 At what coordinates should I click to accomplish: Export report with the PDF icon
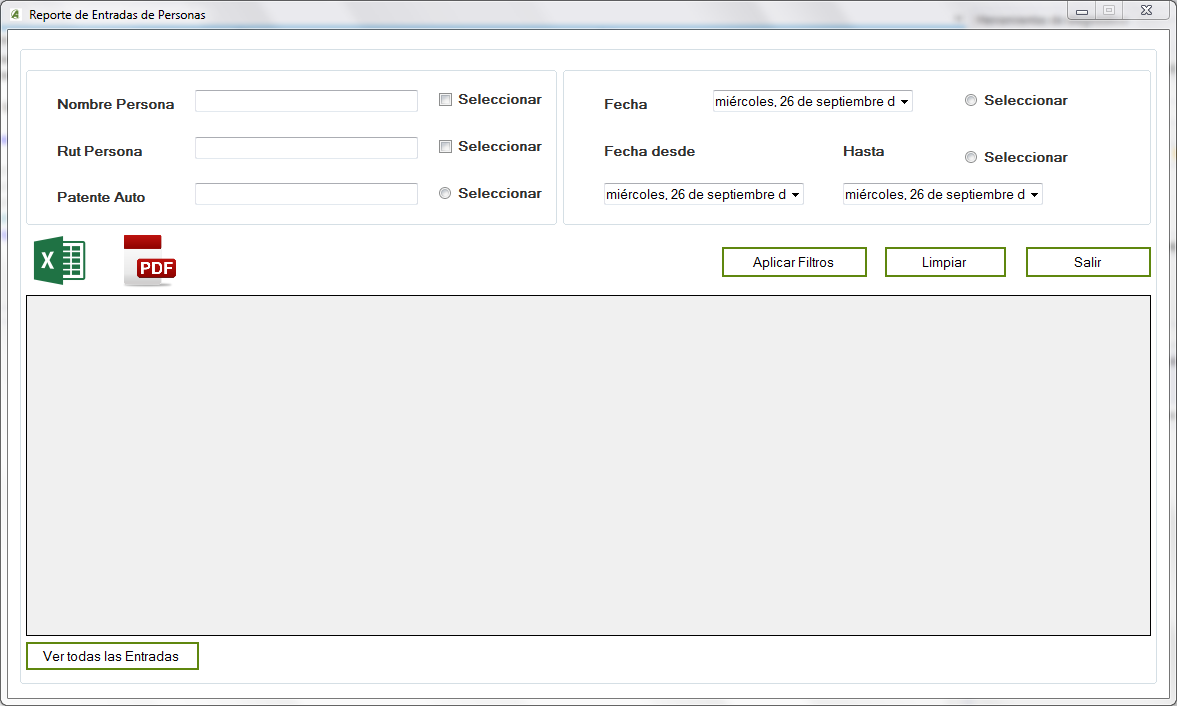149,261
